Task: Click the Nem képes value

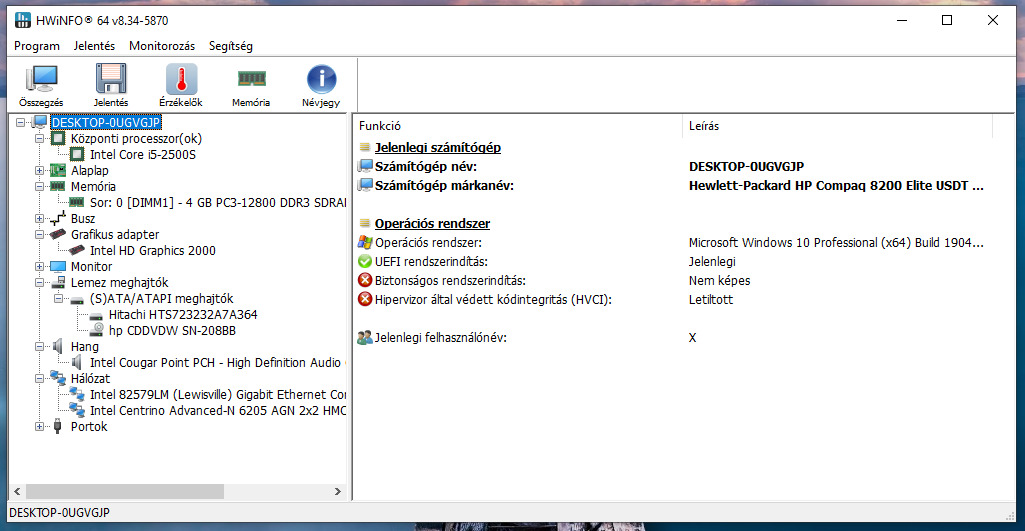Action: pyautogui.click(x=719, y=281)
